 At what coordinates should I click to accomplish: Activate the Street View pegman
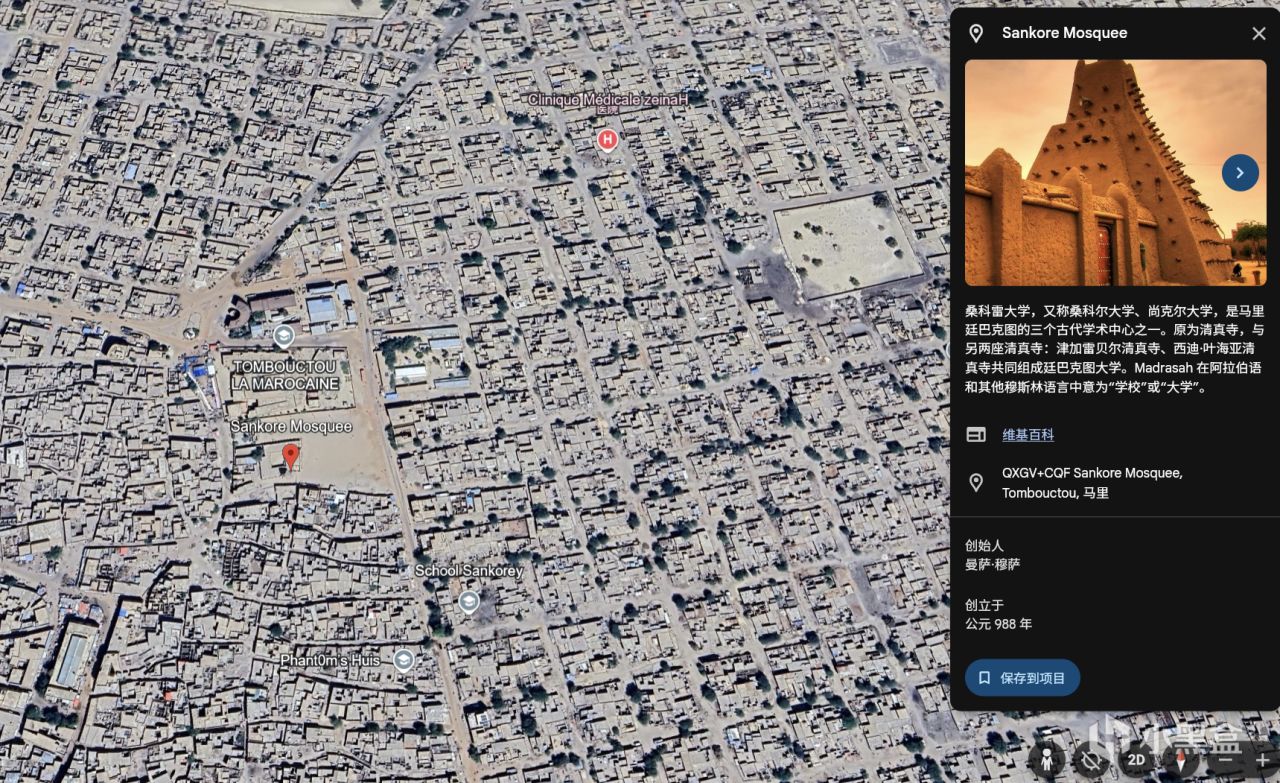1046,760
